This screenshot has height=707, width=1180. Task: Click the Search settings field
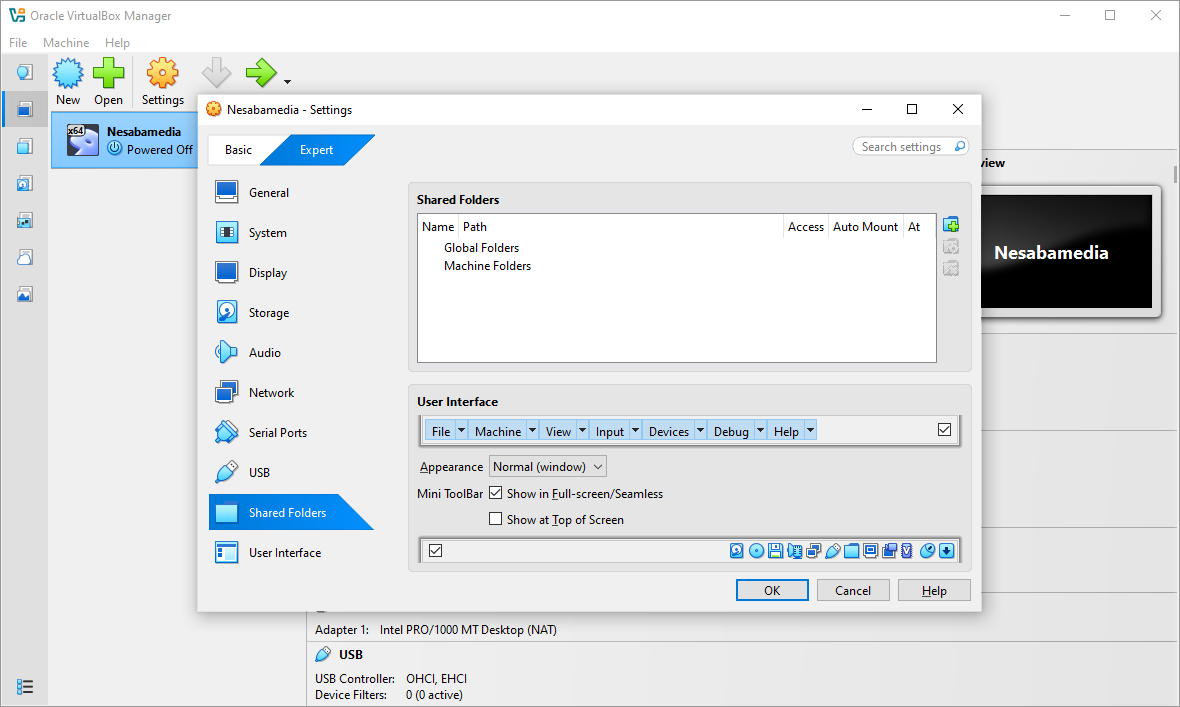pos(910,147)
